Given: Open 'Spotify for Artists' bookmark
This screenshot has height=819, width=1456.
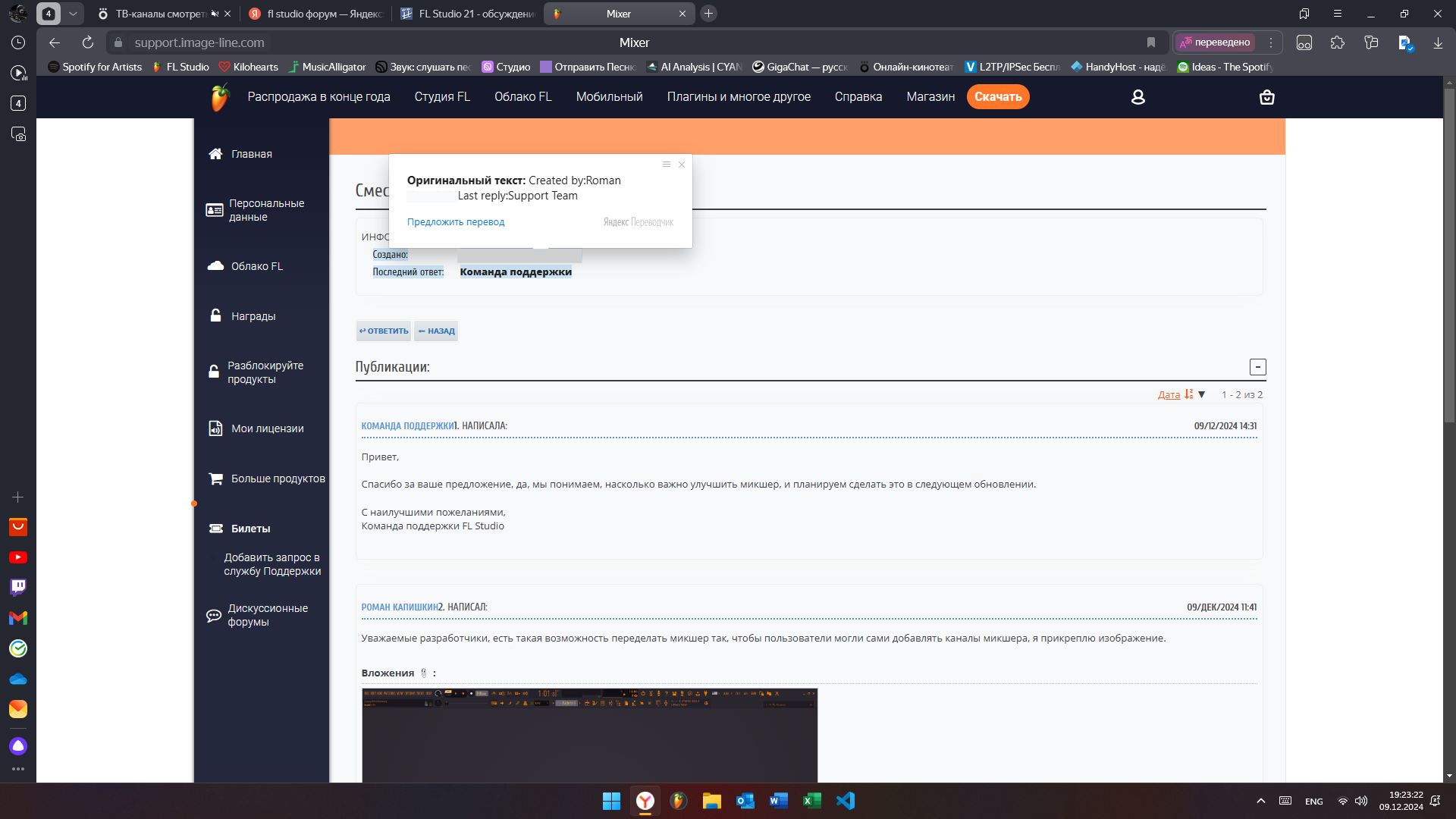Looking at the screenshot, I should [95, 67].
